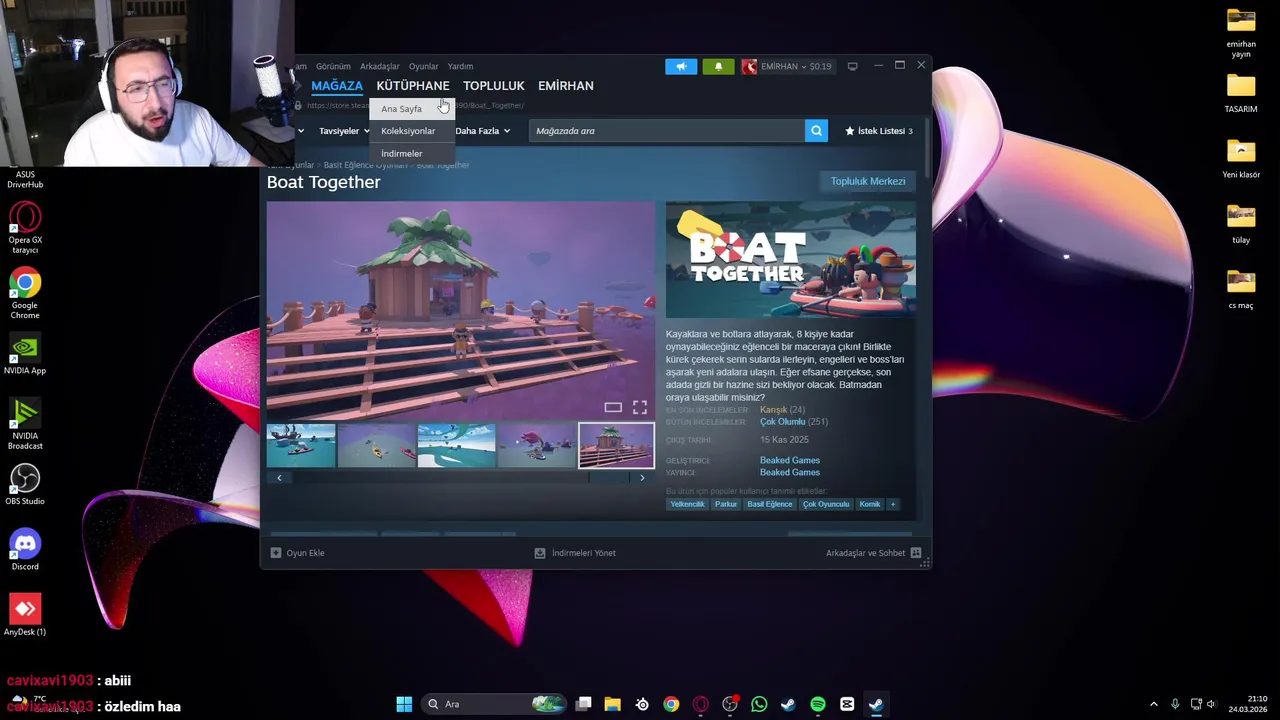Open Steam notifications bell icon
This screenshot has height=720, width=1280.
click(718, 66)
